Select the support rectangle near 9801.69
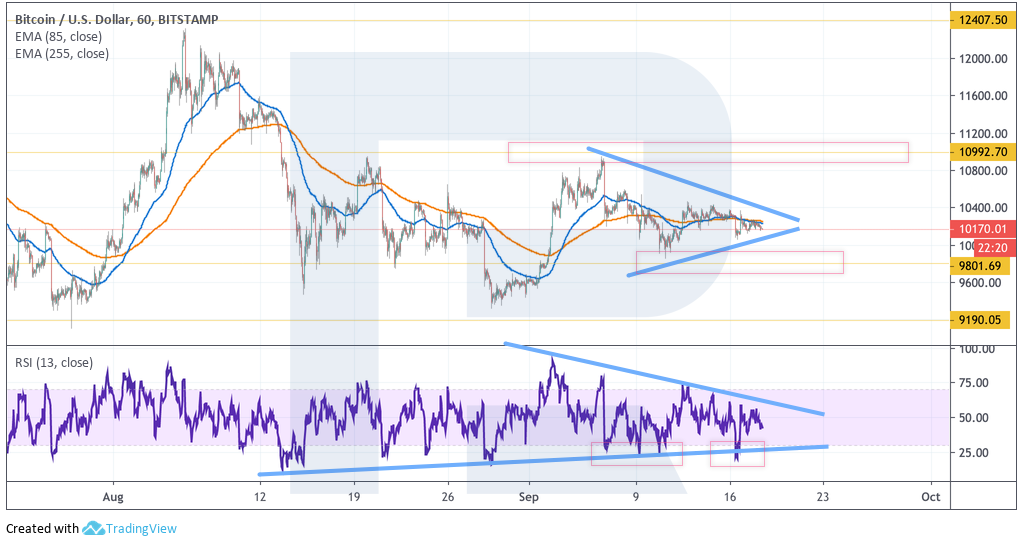Screen dimensions: 1023x546 click(x=739, y=262)
